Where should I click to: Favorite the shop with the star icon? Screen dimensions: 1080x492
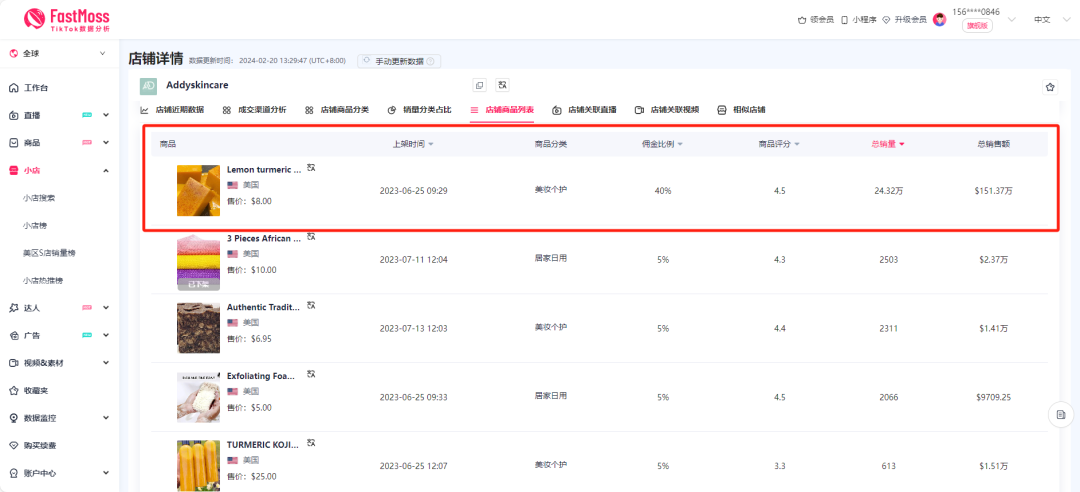1050,87
